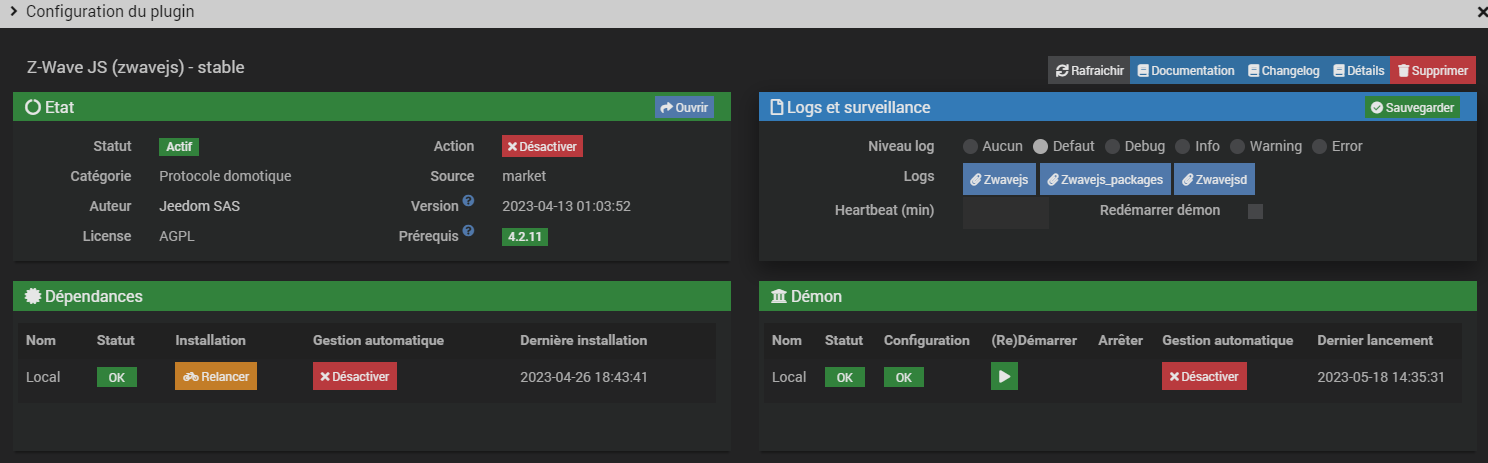Click the red Supprimer button

(x=1433, y=70)
